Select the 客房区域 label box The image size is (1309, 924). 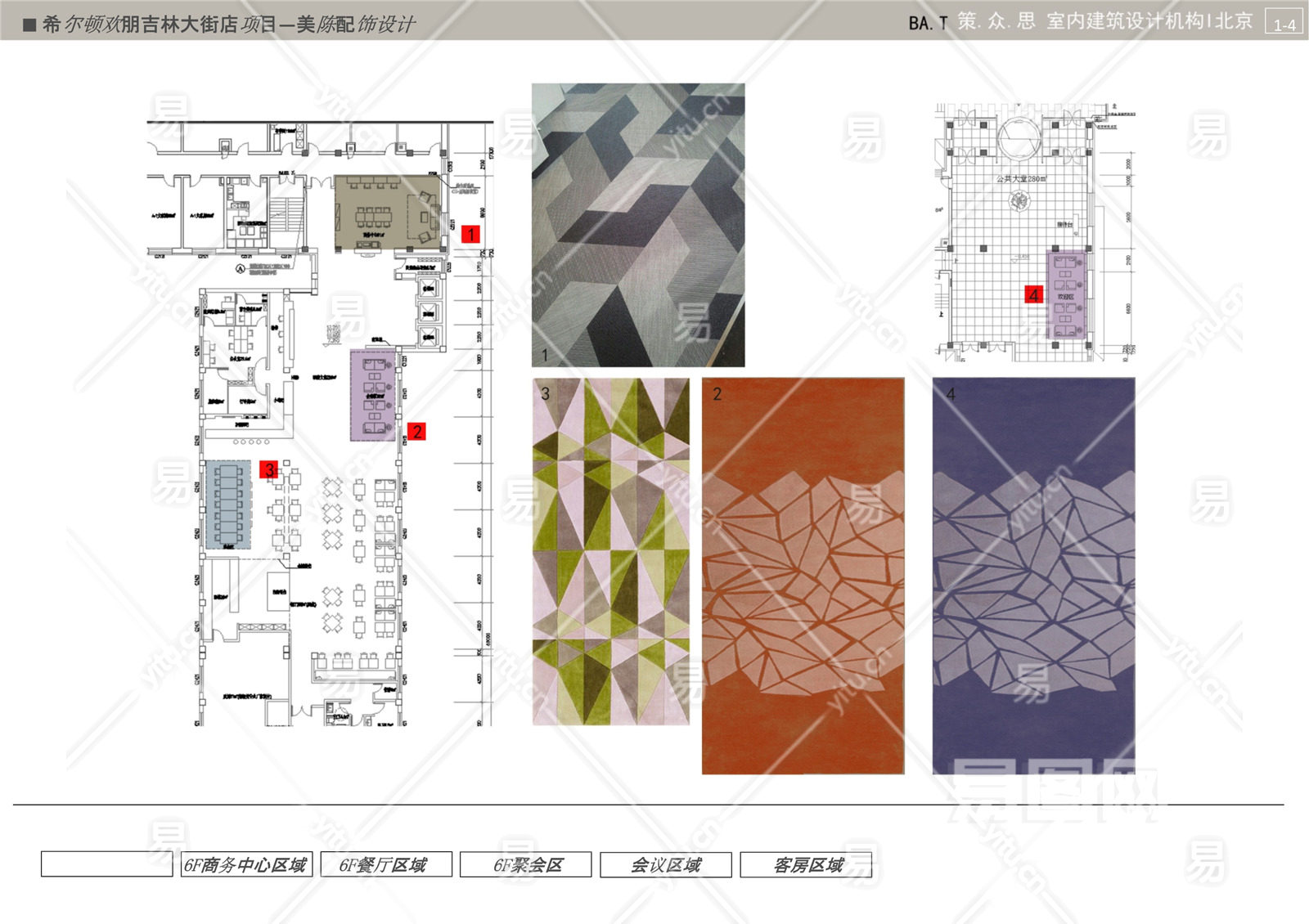[806, 864]
